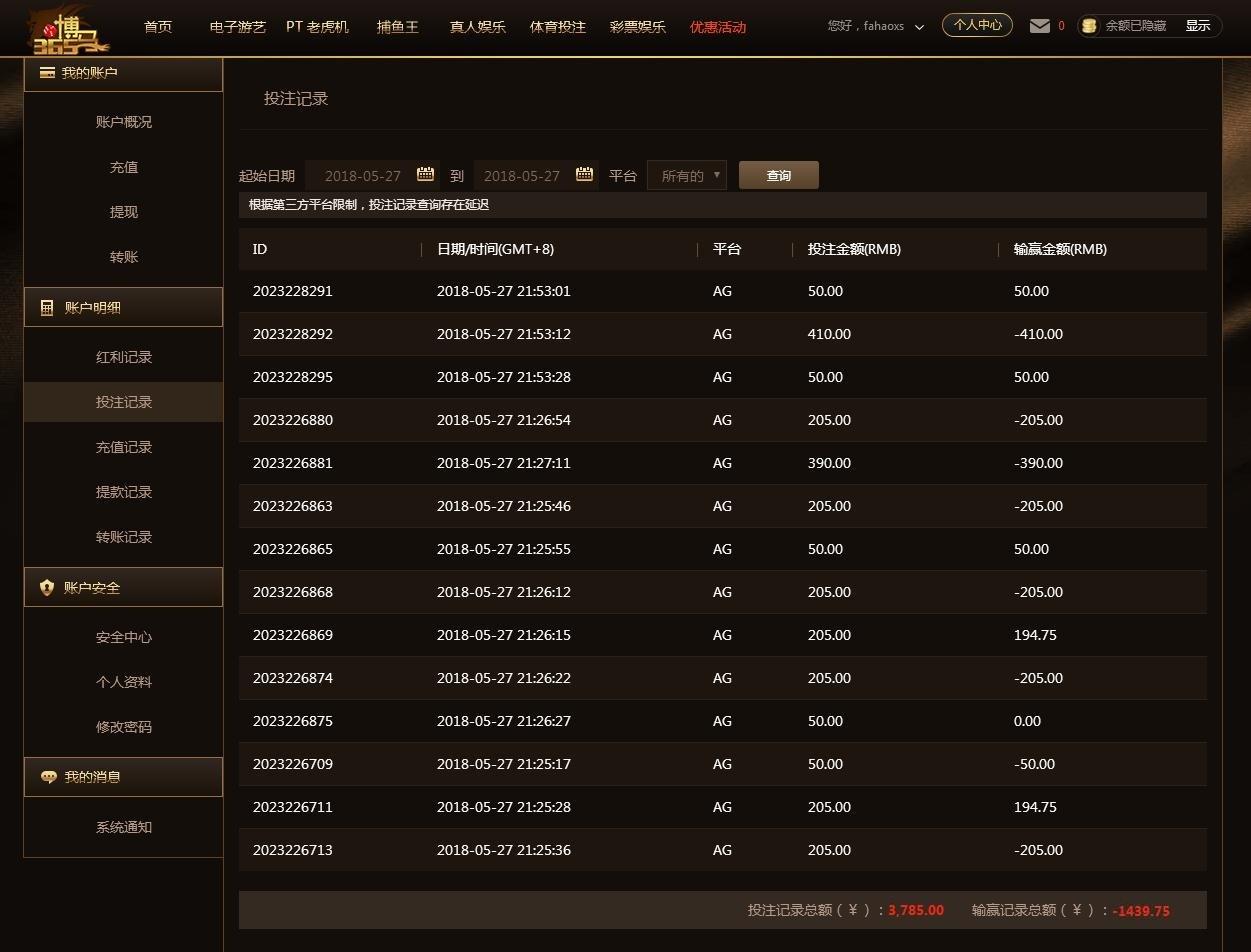The width and height of the screenshot is (1251, 952).
Task: Open 优惠活动 menu item
Action: tap(718, 27)
